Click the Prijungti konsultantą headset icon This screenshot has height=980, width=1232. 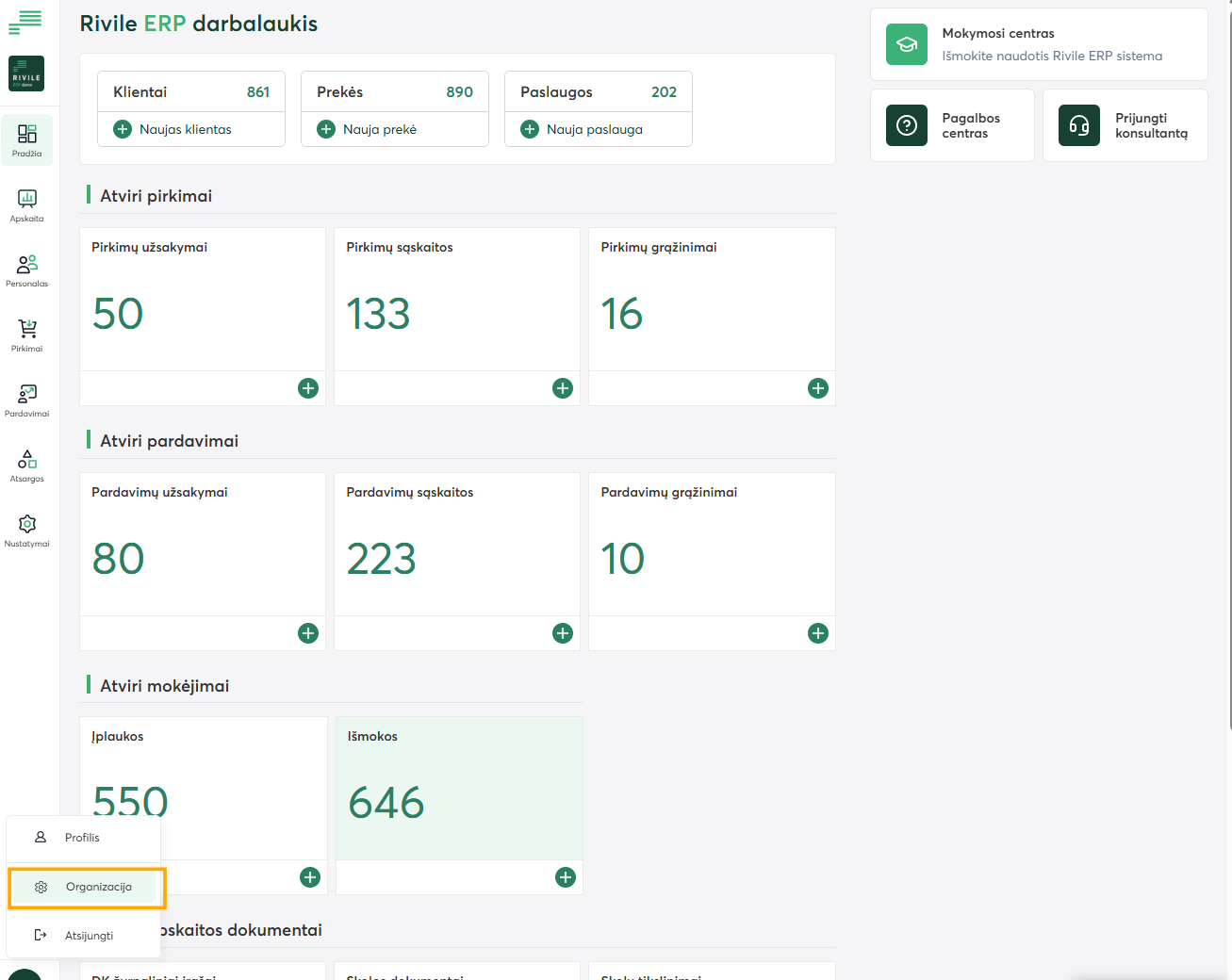[1078, 124]
